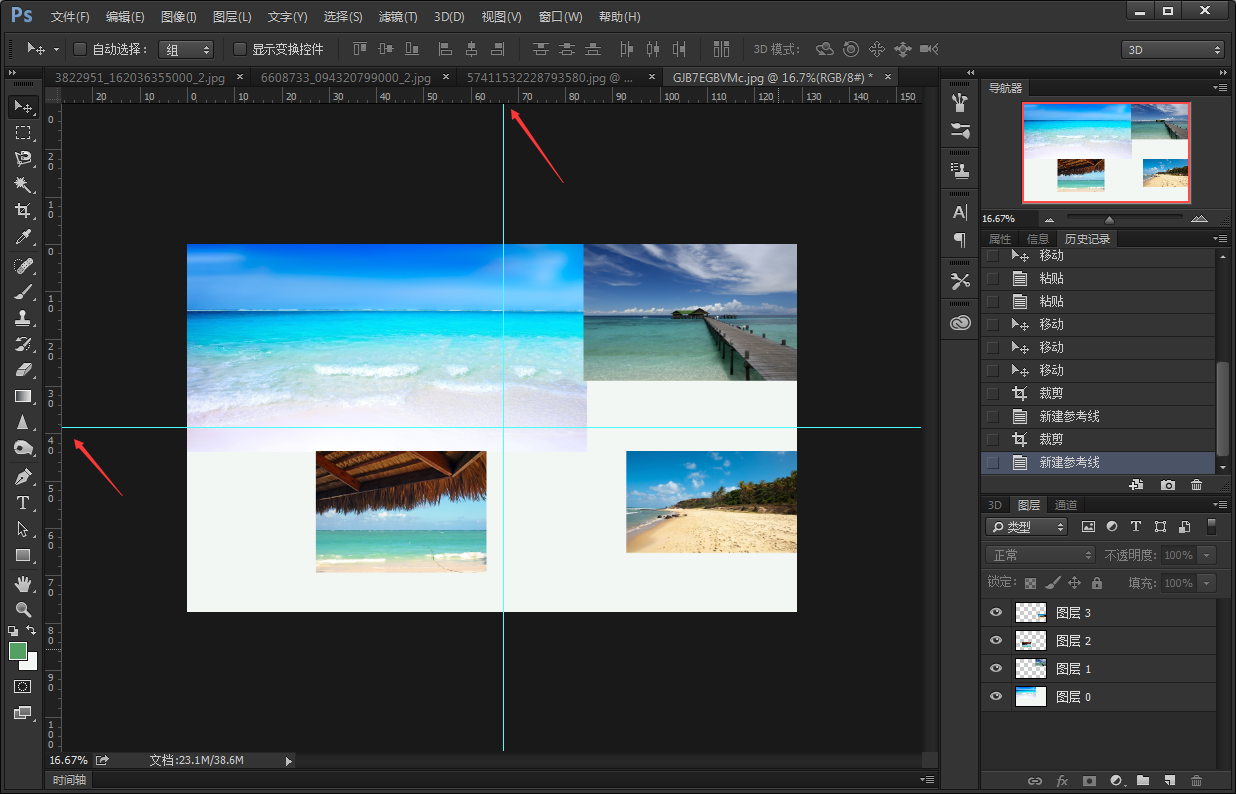This screenshot has width=1236, height=794.
Task: Select the 新建参考线 history state at bottom
Action: click(x=1069, y=463)
